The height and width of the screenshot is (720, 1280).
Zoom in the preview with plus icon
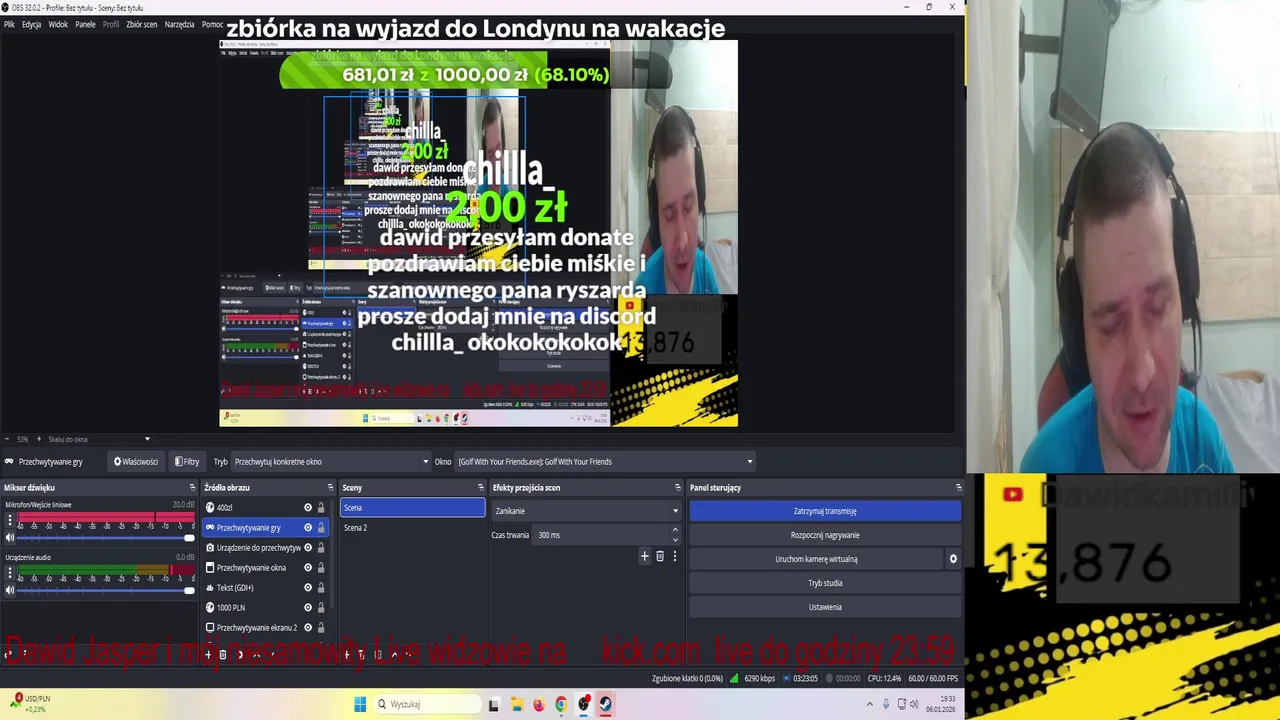[37, 439]
